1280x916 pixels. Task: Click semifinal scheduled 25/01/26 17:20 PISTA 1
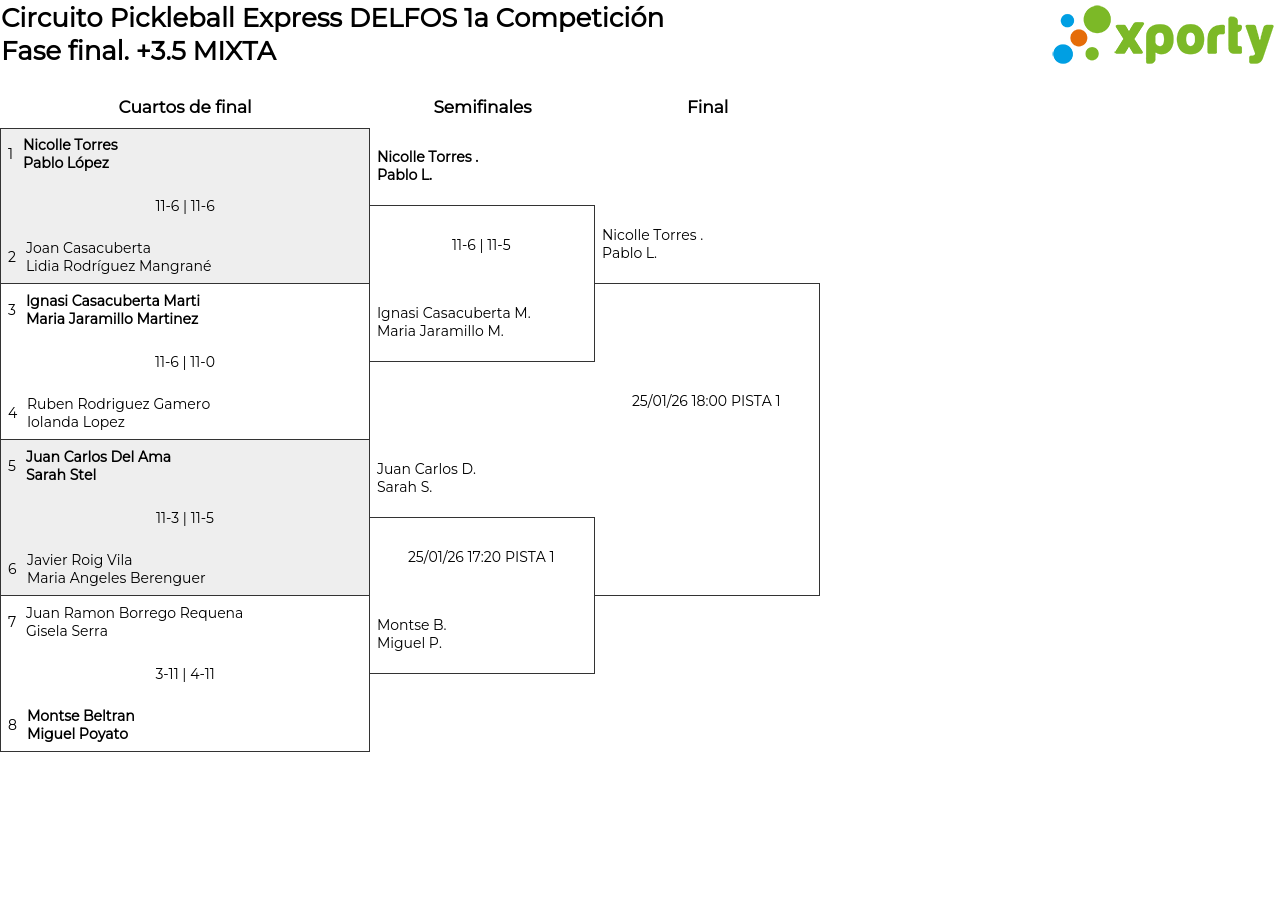click(x=481, y=557)
